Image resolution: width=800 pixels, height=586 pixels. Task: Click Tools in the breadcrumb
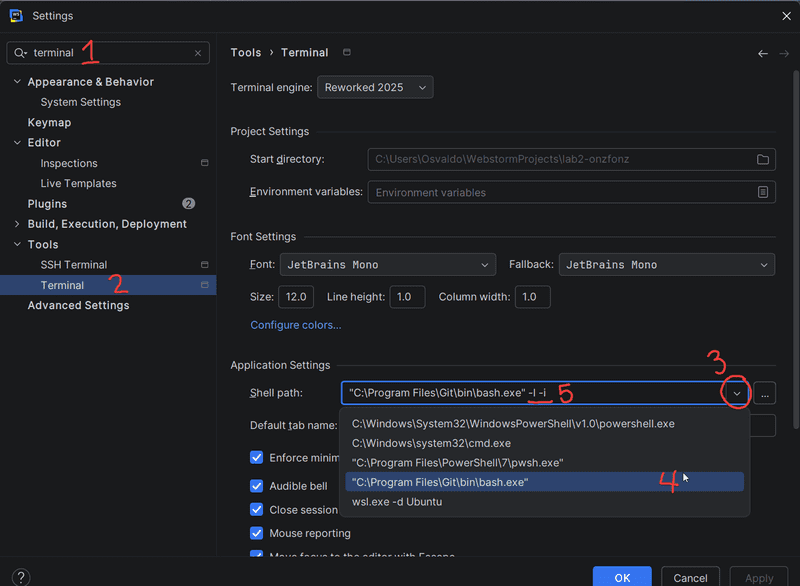pos(245,52)
